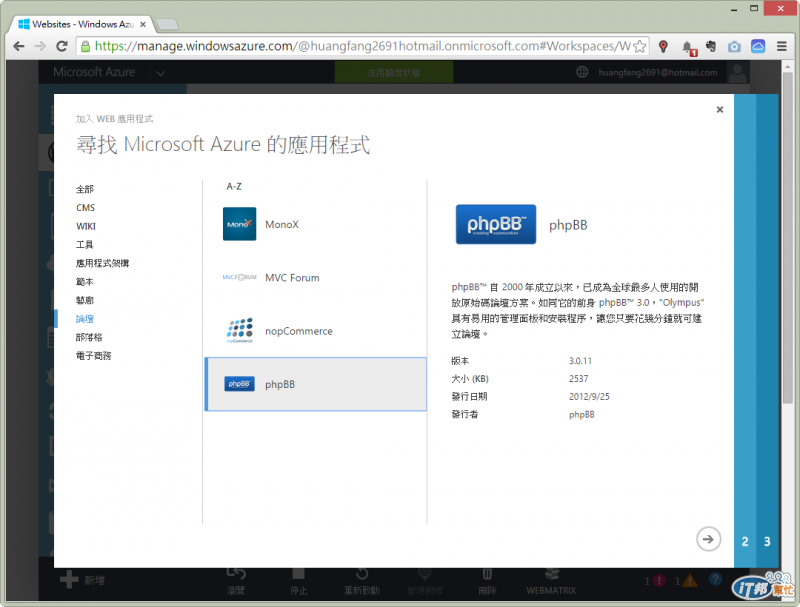Select the 全部 category
The image size is (800, 607).
(x=85, y=189)
